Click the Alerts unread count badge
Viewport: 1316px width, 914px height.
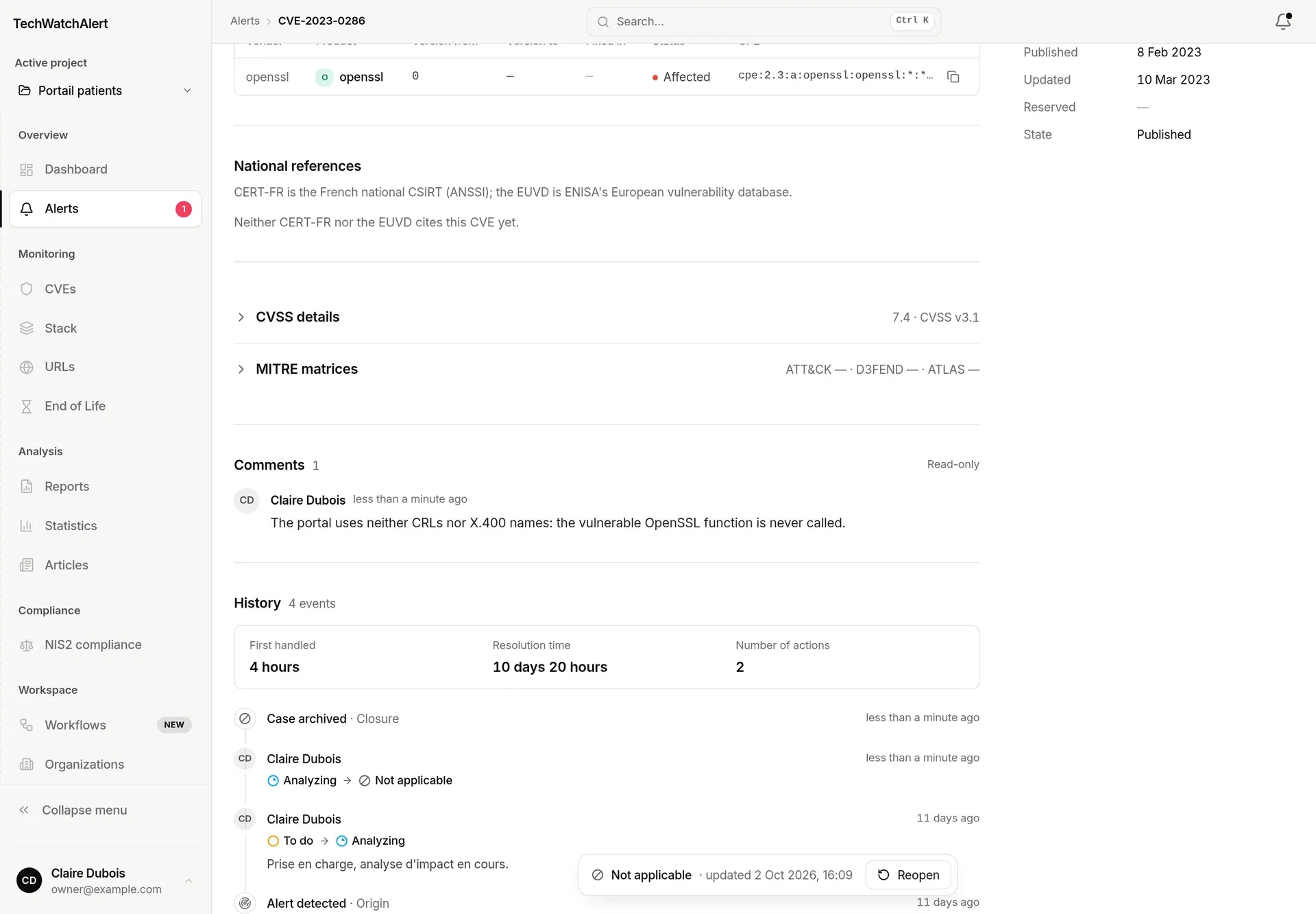click(183, 209)
